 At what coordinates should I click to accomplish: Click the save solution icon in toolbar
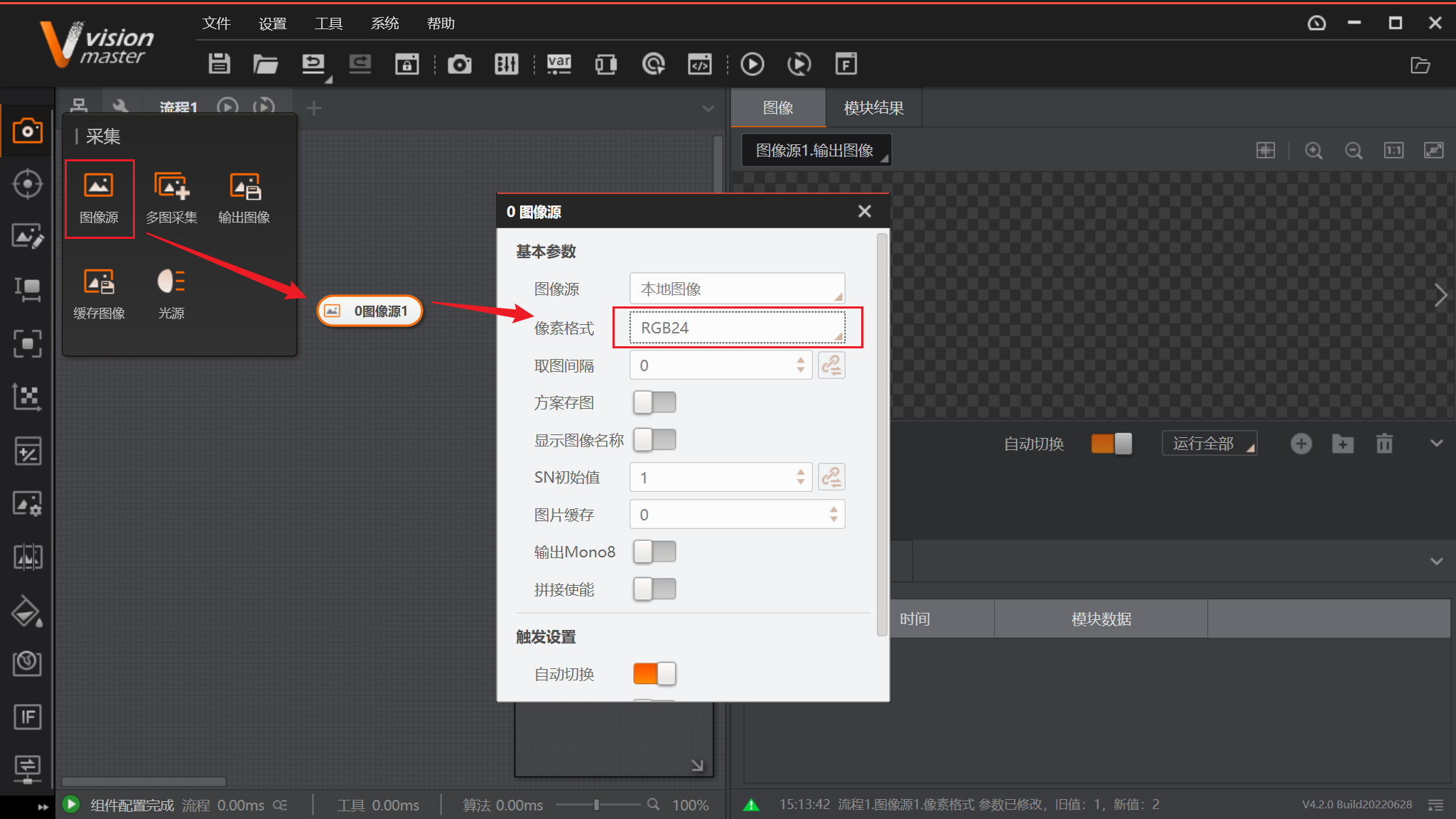[219, 64]
